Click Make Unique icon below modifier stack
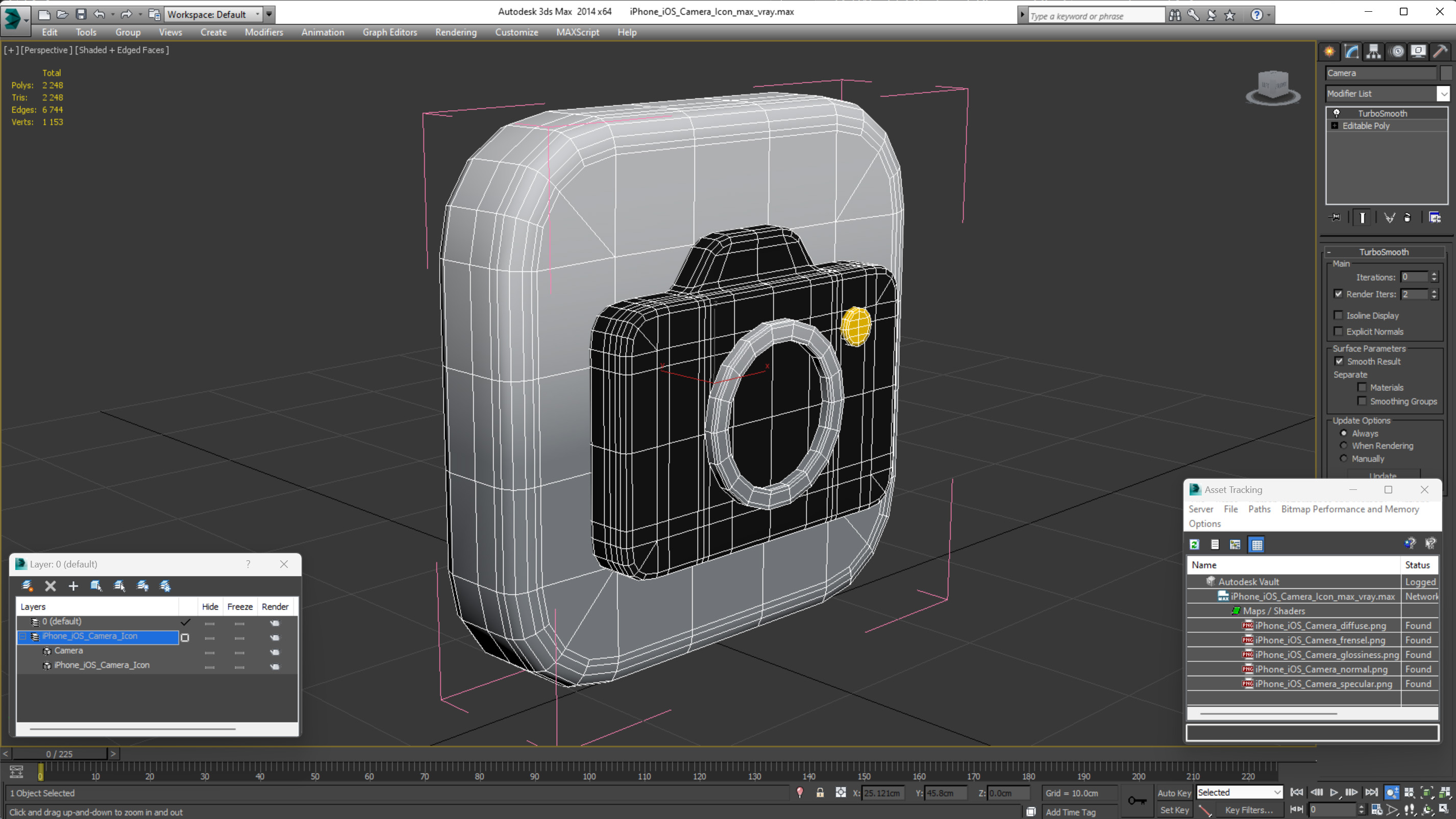The image size is (1456, 819). [x=1389, y=217]
